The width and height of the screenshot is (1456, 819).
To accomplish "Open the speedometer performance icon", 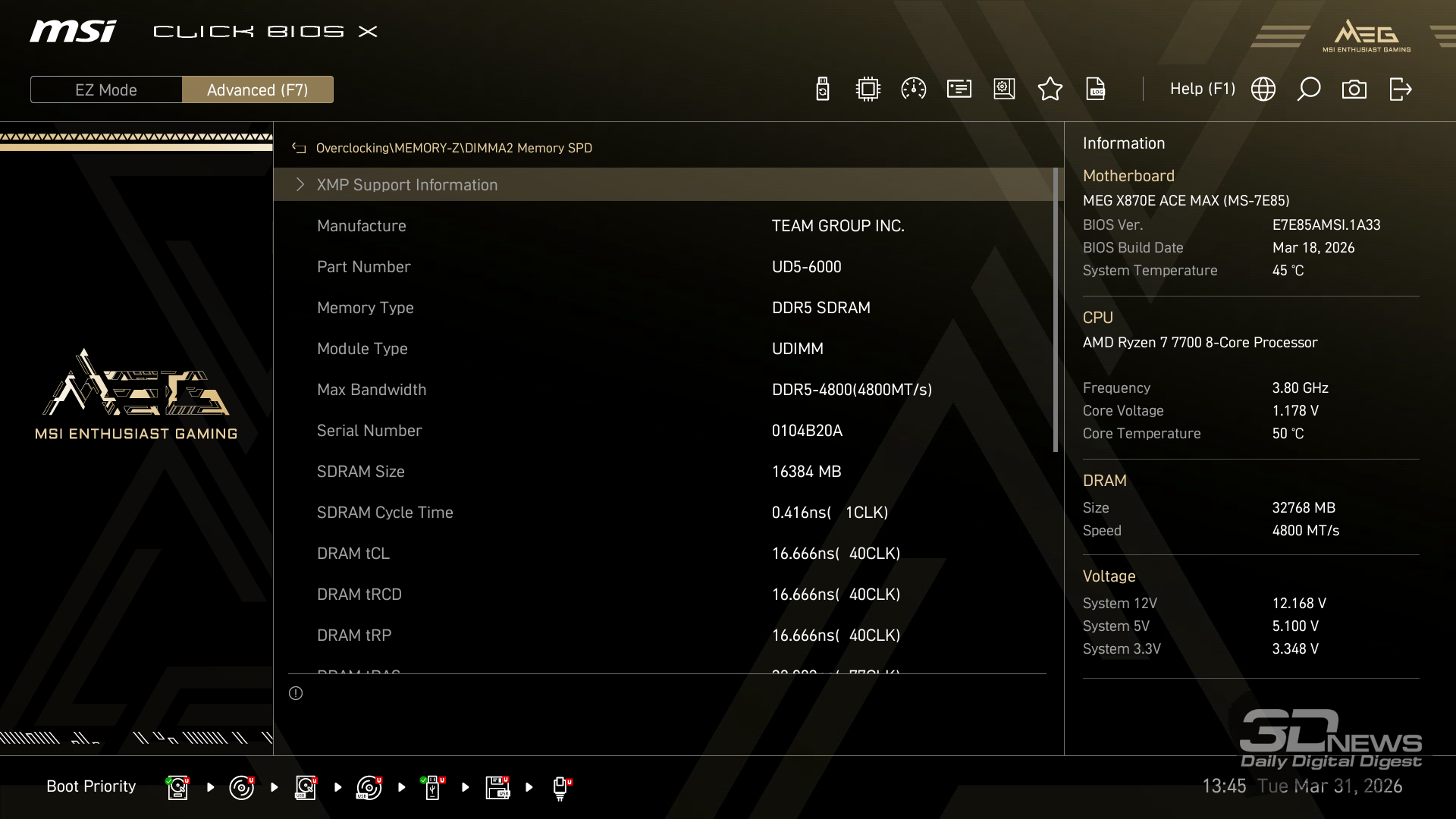I will 913,89.
